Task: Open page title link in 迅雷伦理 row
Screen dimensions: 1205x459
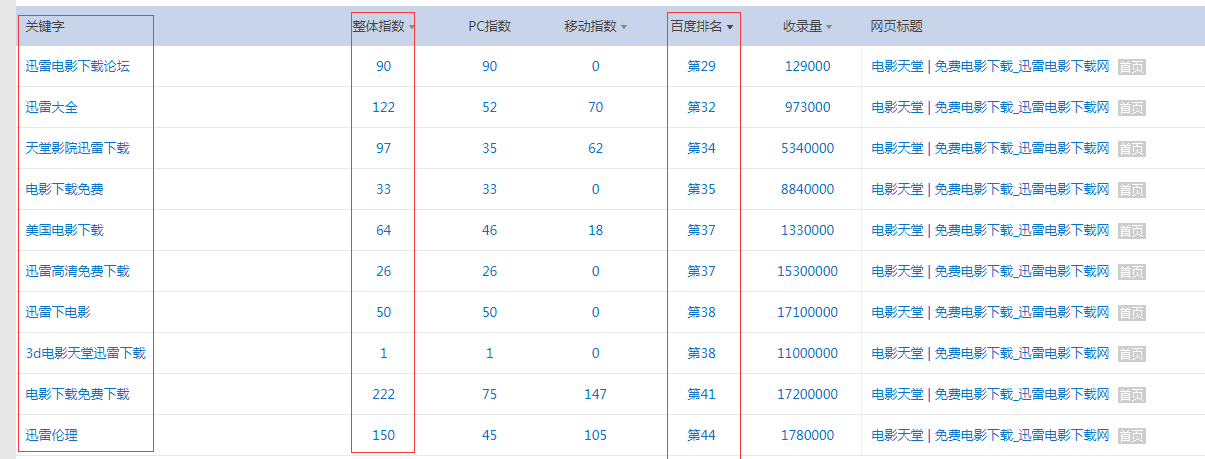Action: (990, 435)
